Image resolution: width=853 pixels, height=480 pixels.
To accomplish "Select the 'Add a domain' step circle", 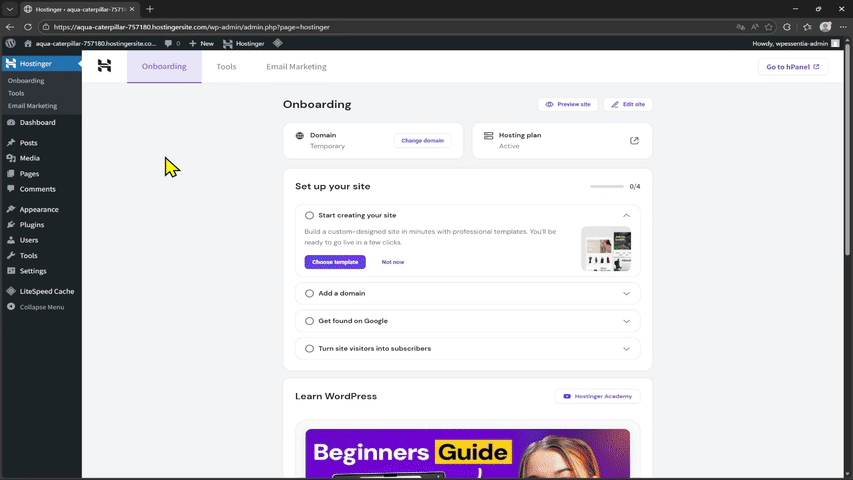I will pyautogui.click(x=310, y=293).
